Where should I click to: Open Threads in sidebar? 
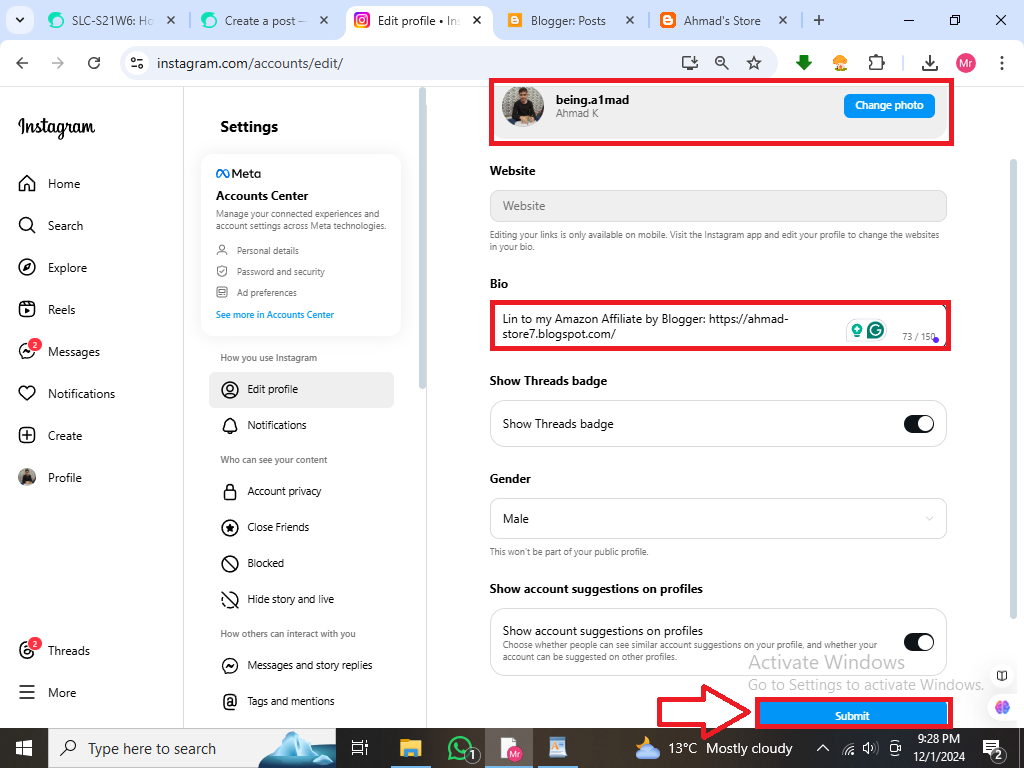pos(54,650)
